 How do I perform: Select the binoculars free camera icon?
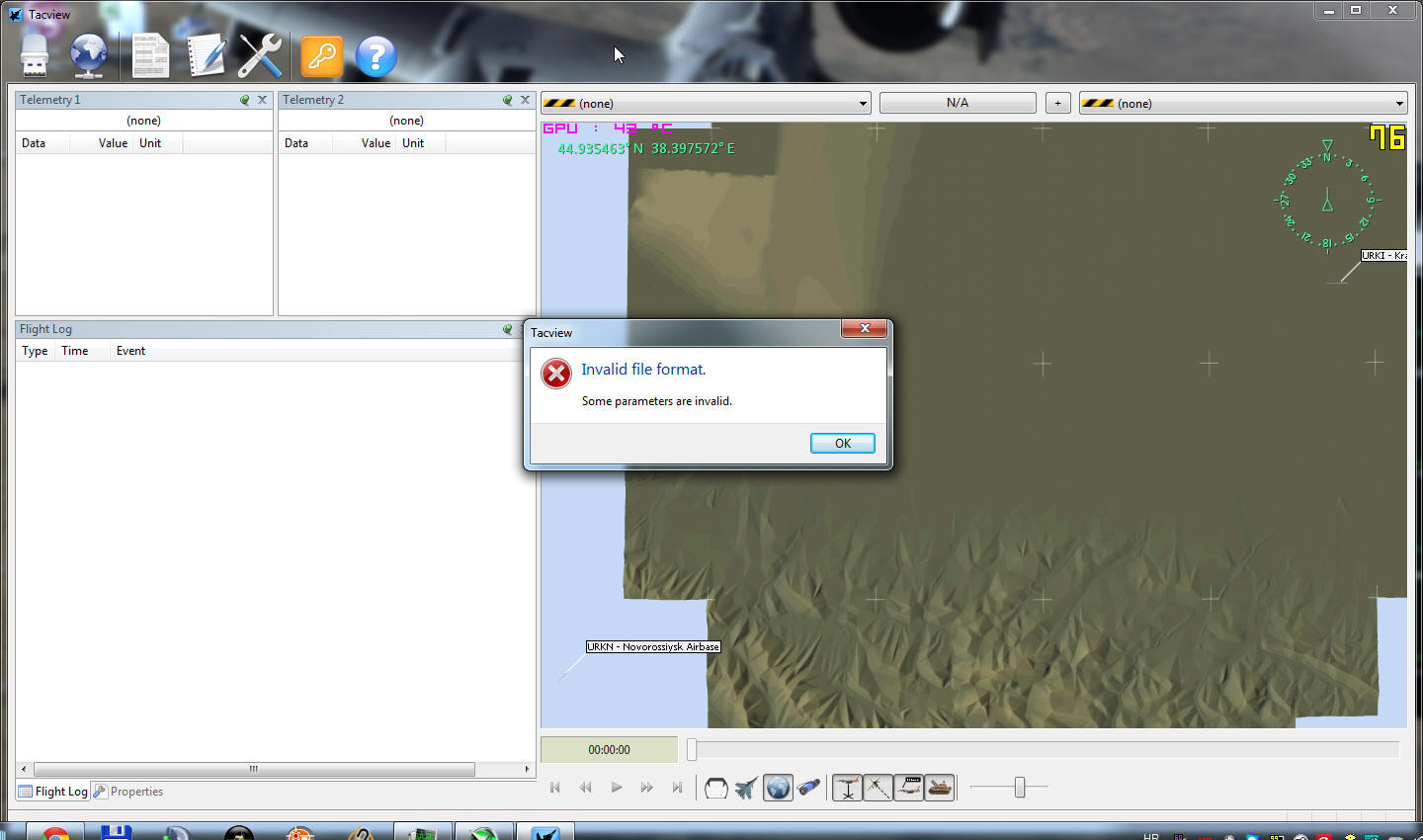coord(808,788)
